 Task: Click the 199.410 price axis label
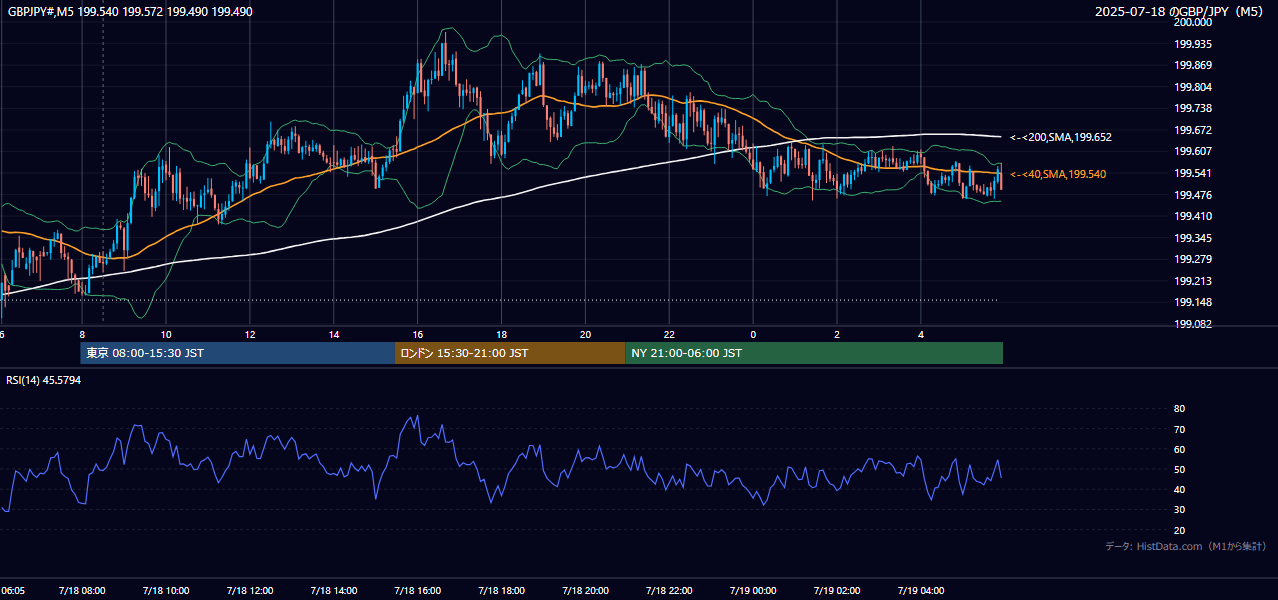tap(1195, 216)
